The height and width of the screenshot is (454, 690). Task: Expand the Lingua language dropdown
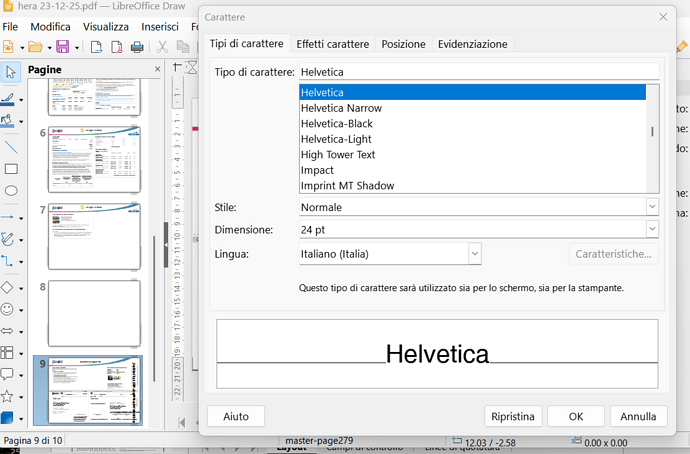point(475,255)
